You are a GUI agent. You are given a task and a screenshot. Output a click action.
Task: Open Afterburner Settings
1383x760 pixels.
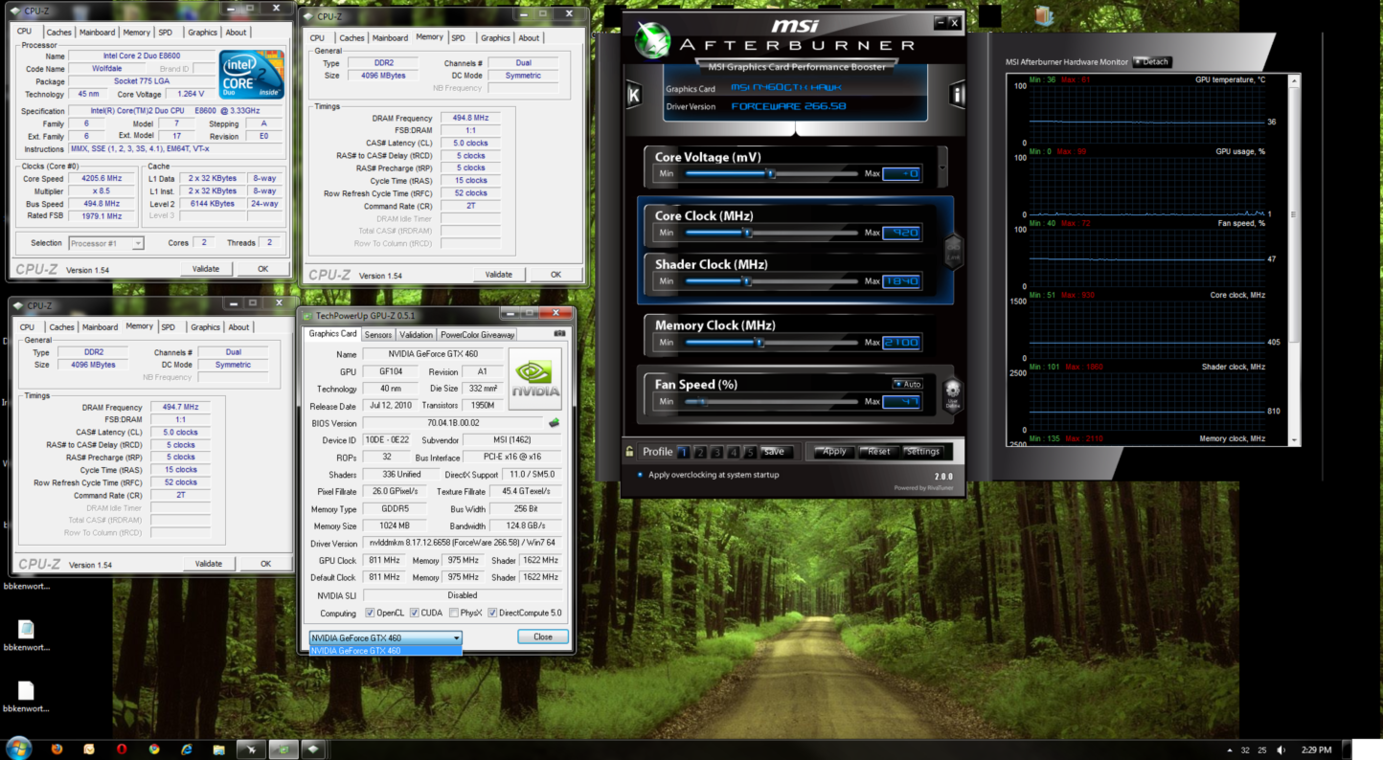pyautogui.click(x=922, y=452)
